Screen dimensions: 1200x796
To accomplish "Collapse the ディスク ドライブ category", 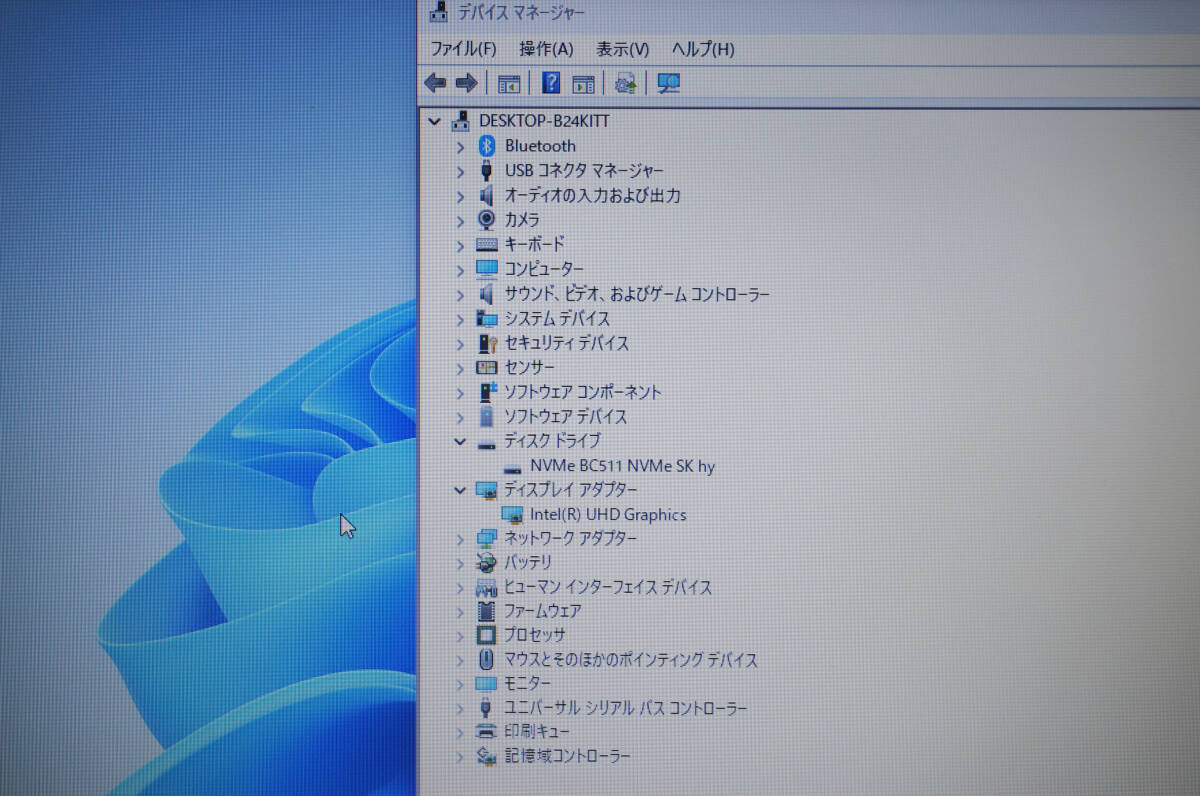I will pyautogui.click(x=460, y=441).
